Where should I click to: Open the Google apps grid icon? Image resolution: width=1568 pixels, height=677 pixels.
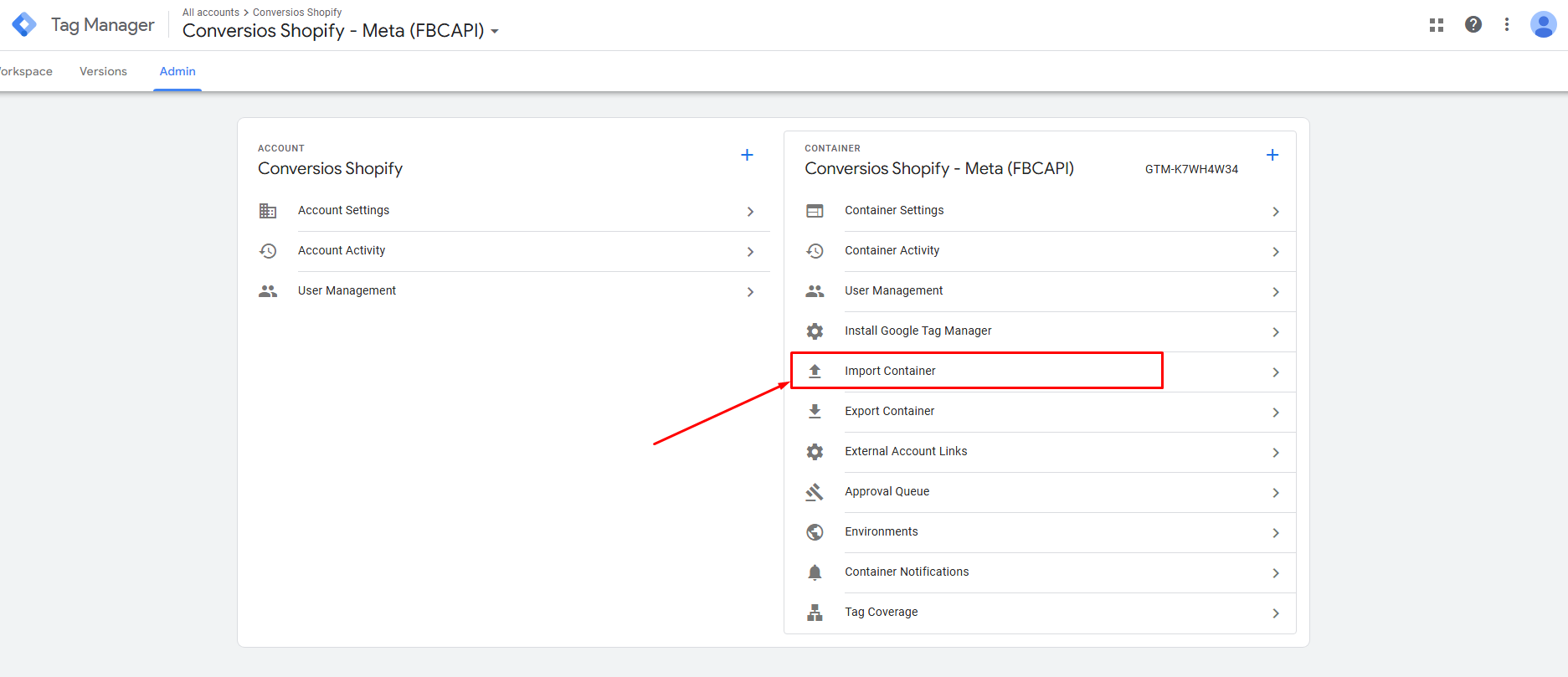click(x=1437, y=25)
